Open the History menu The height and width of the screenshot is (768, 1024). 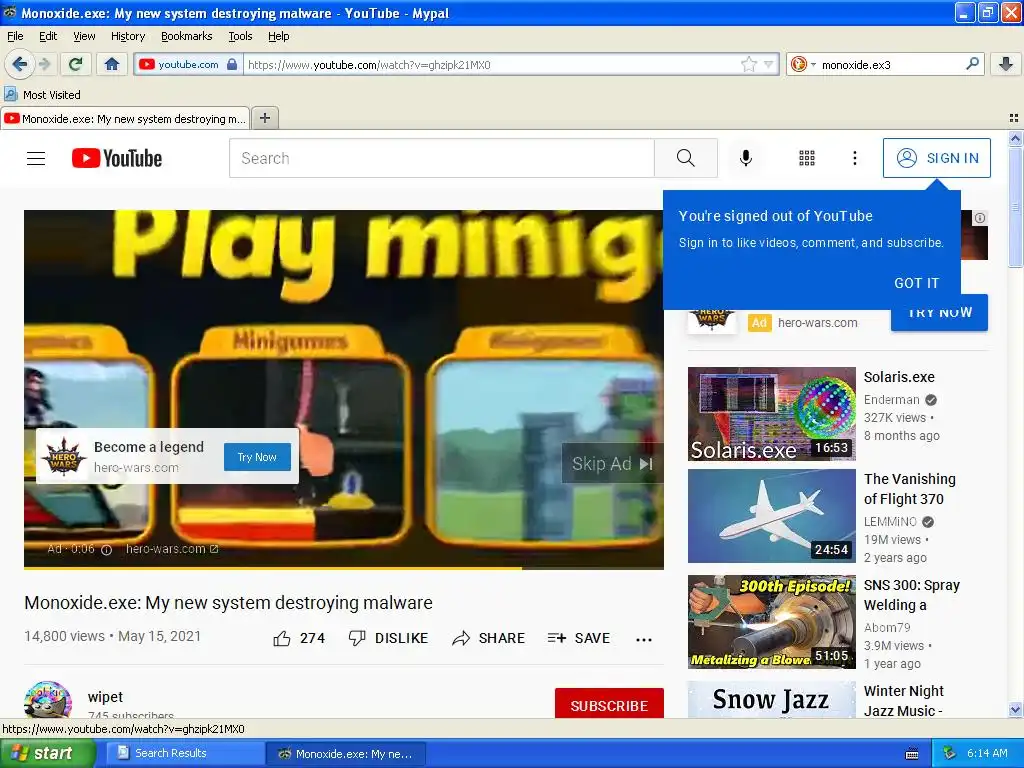pos(128,36)
